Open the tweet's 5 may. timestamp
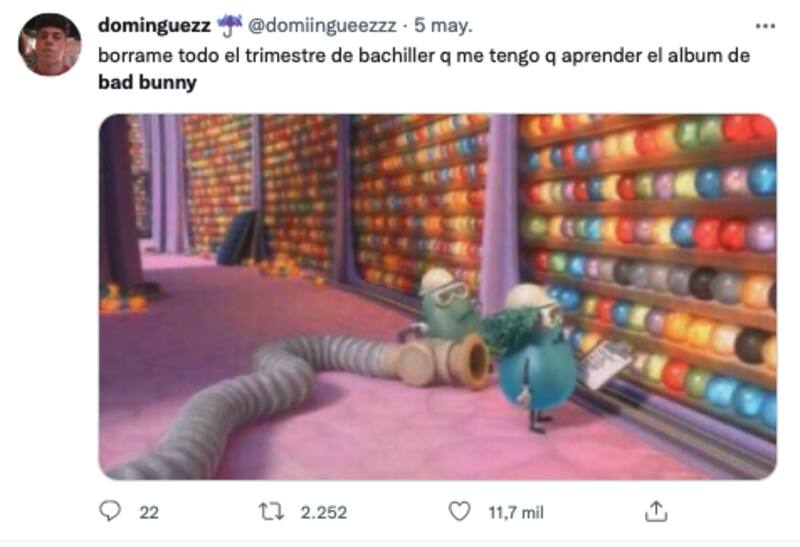 coord(443,25)
